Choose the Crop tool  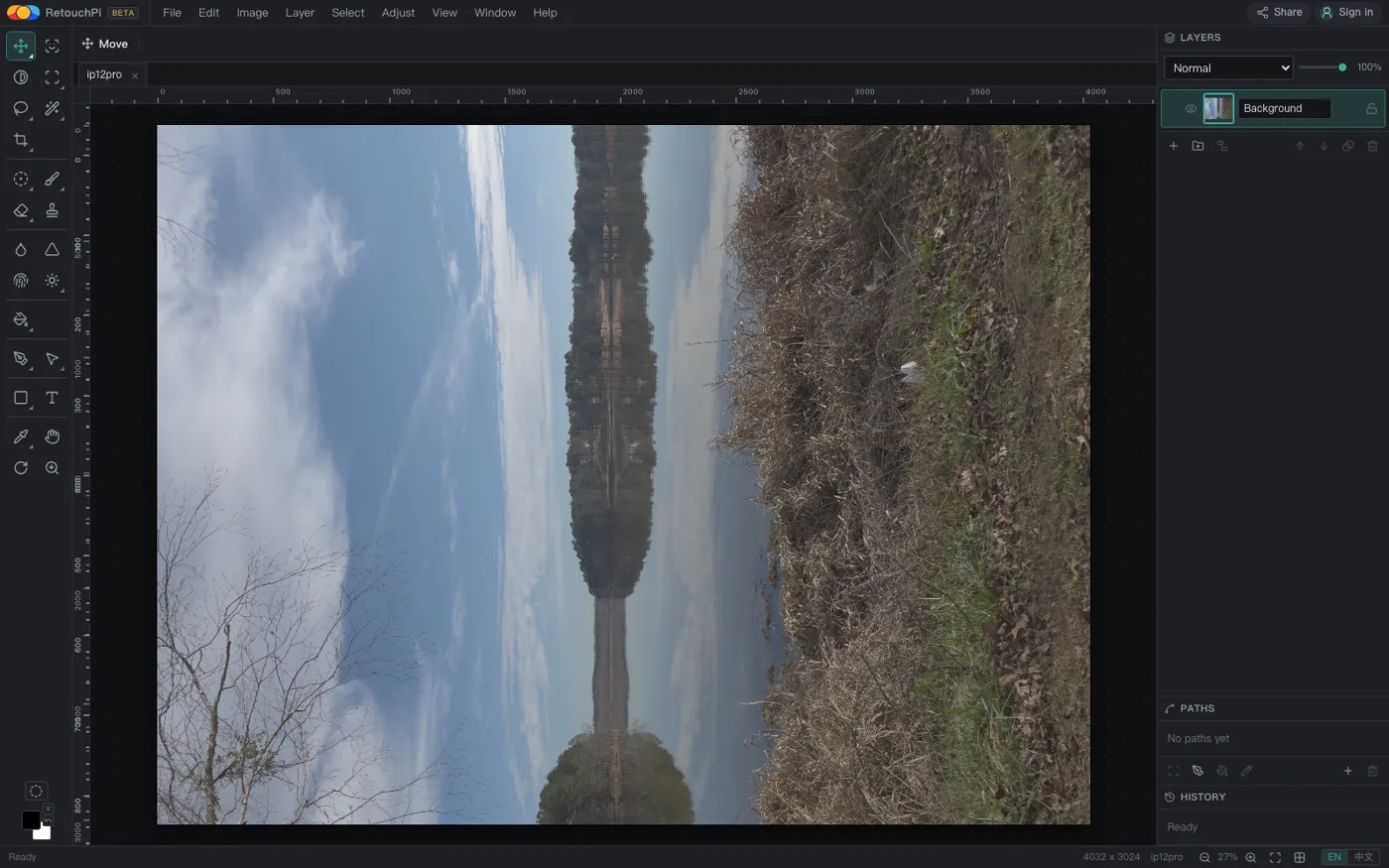click(x=21, y=140)
